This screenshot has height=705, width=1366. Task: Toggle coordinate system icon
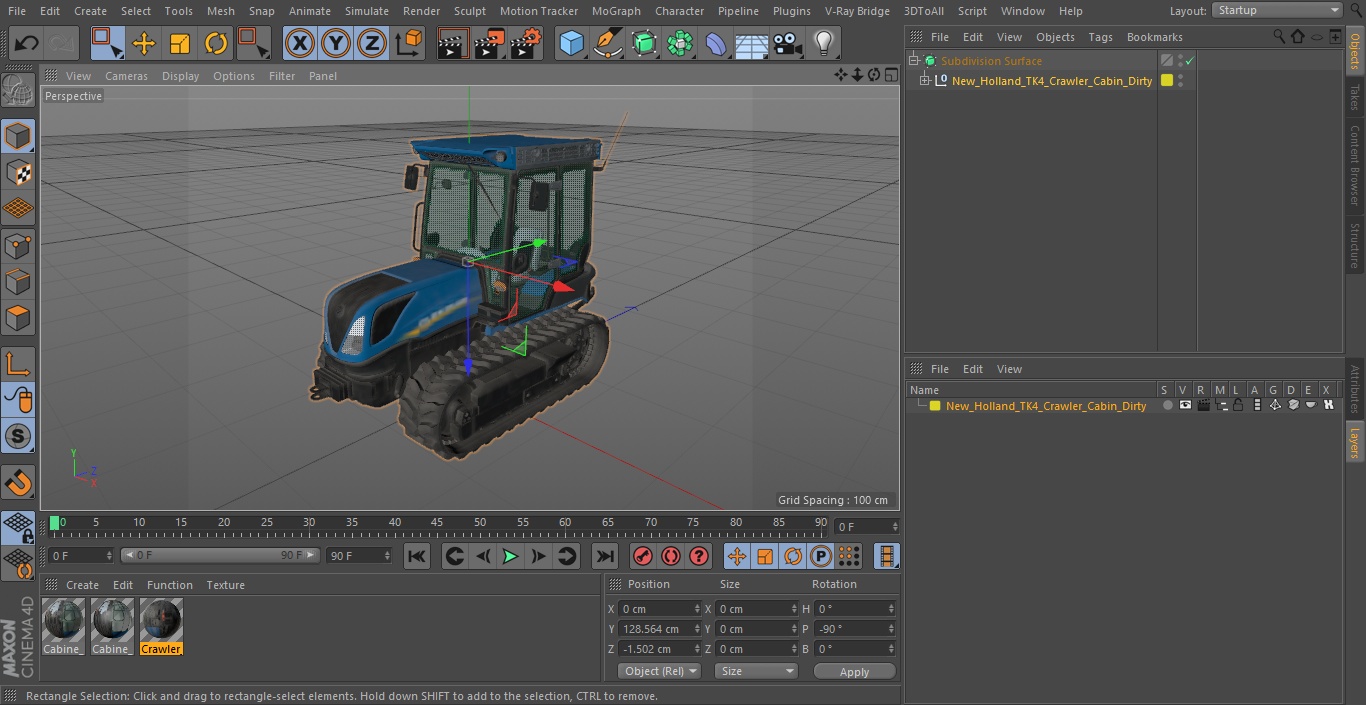(x=409, y=44)
